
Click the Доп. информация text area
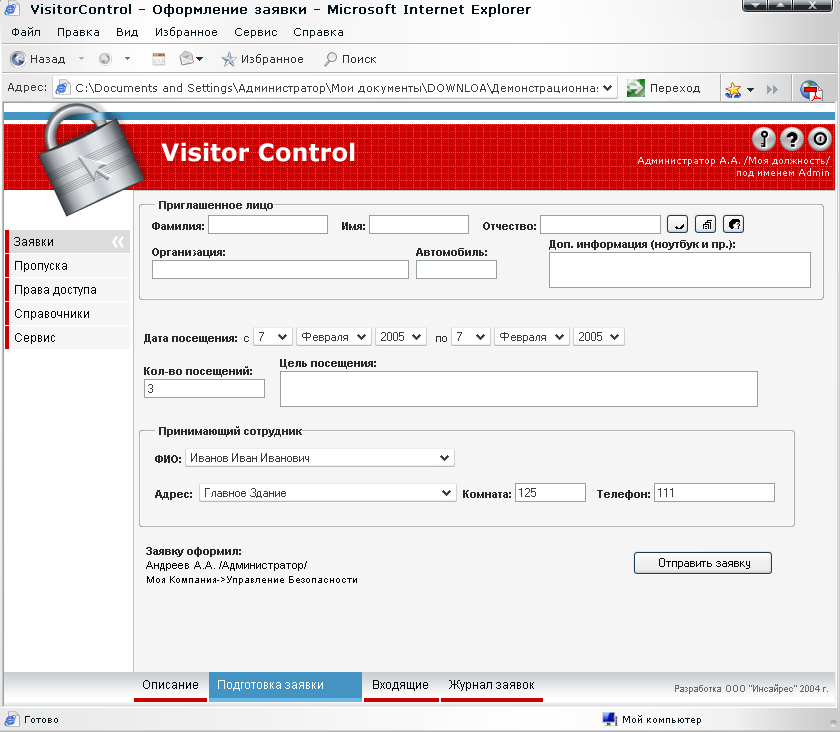[680, 270]
